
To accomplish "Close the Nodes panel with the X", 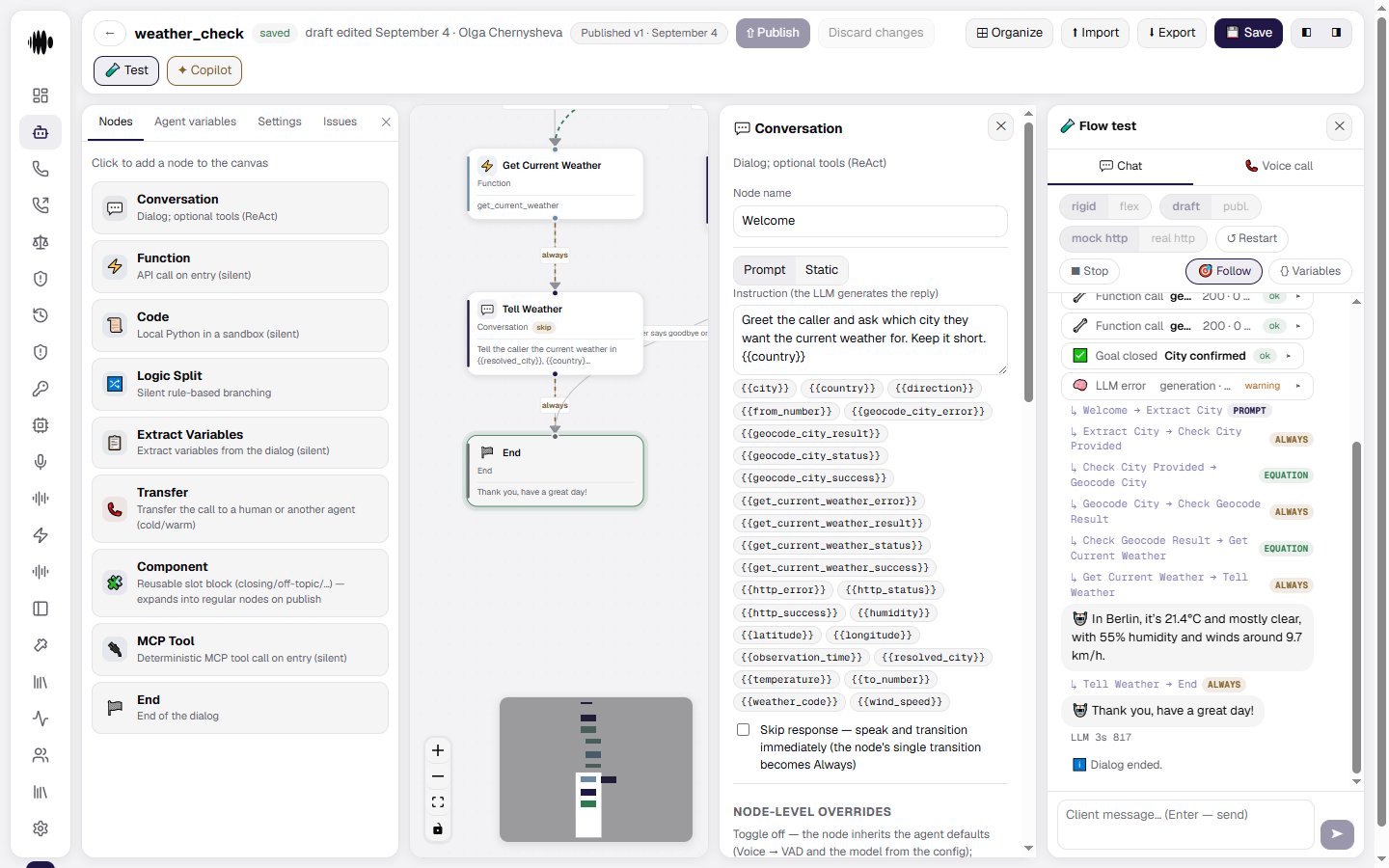I will 386,122.
